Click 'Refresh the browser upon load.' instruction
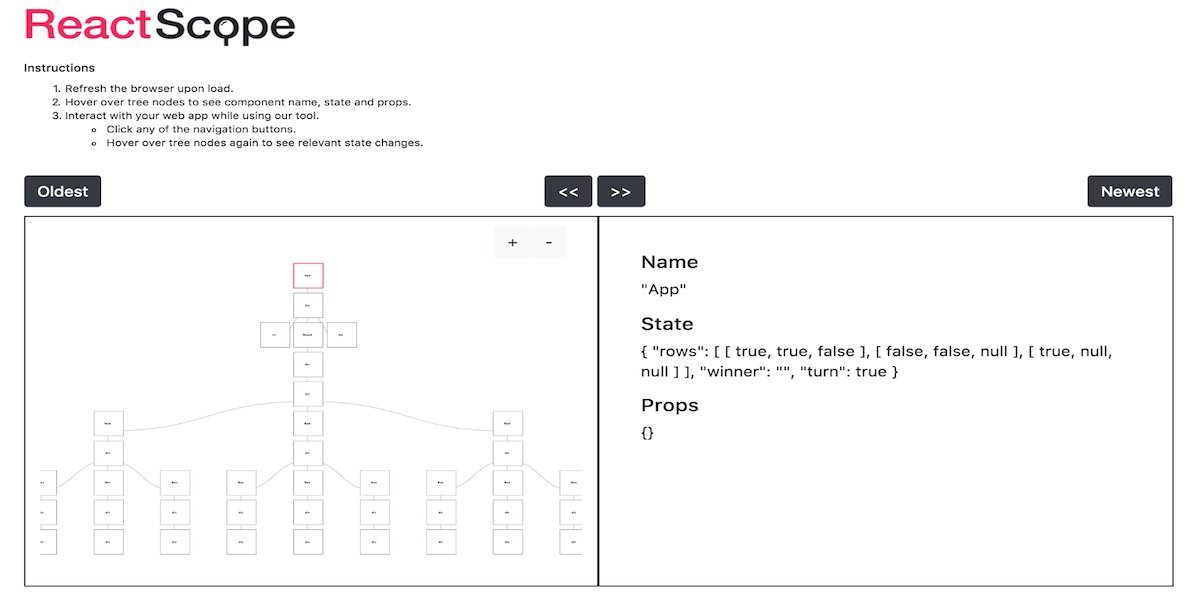1200x600 pixels. coord(150,88)
